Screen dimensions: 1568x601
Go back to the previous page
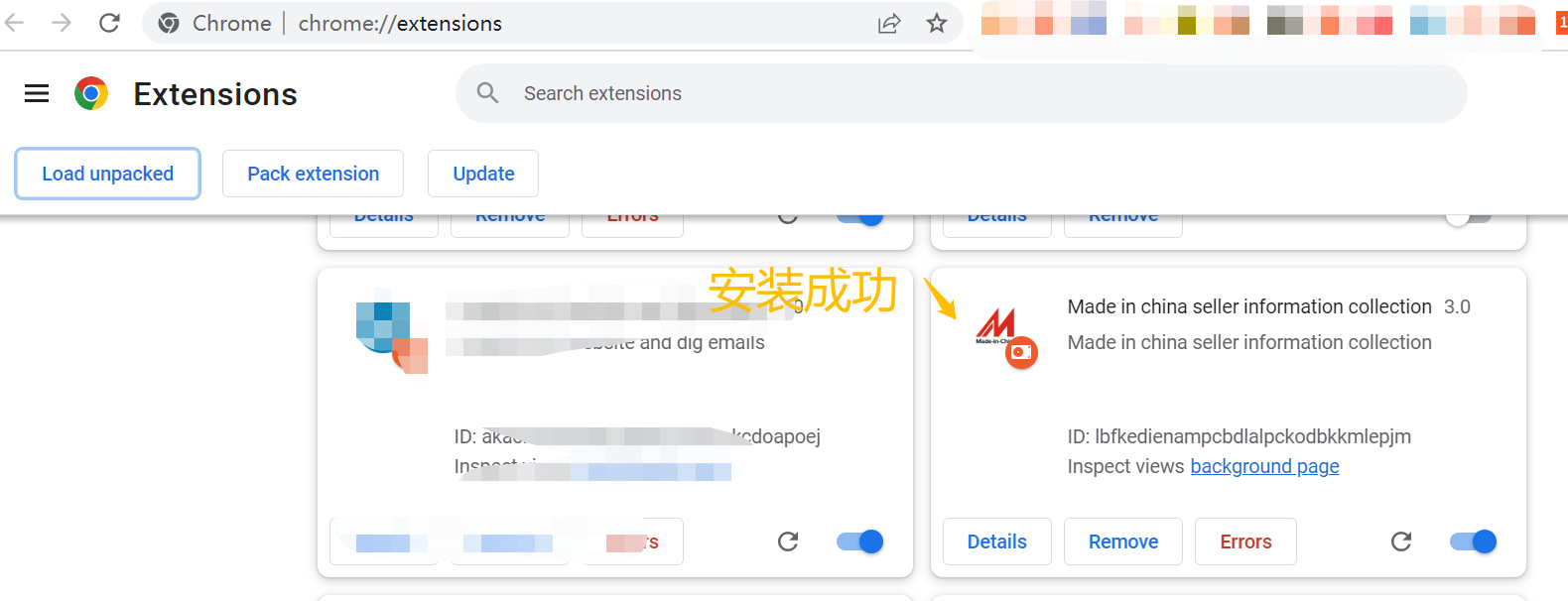point(14,23)
